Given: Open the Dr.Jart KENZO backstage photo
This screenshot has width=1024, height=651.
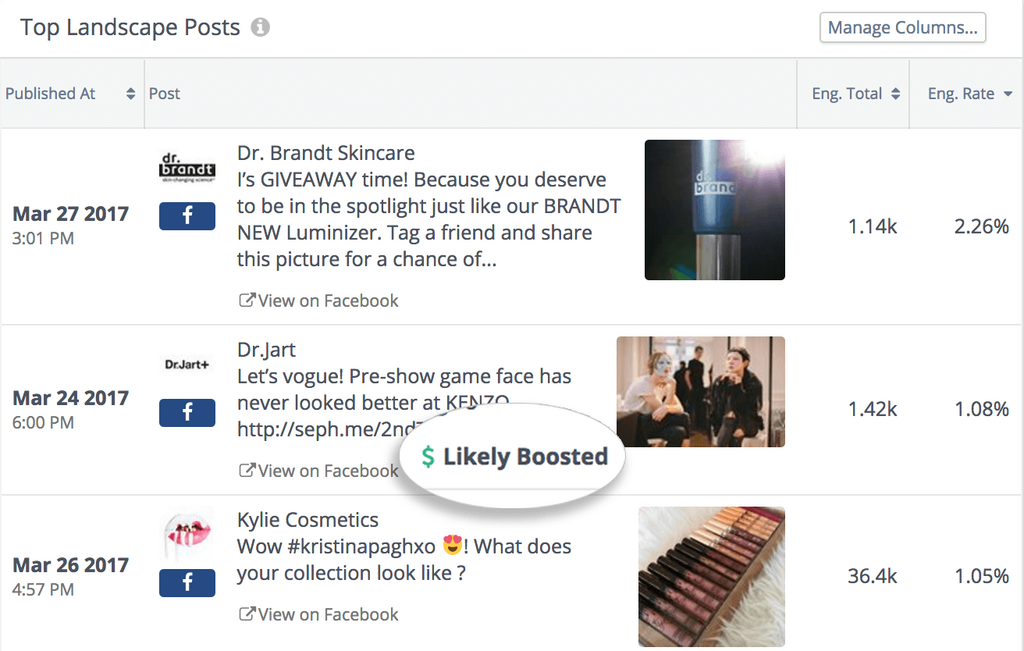Looking at the screenshot, I should 700,390.
